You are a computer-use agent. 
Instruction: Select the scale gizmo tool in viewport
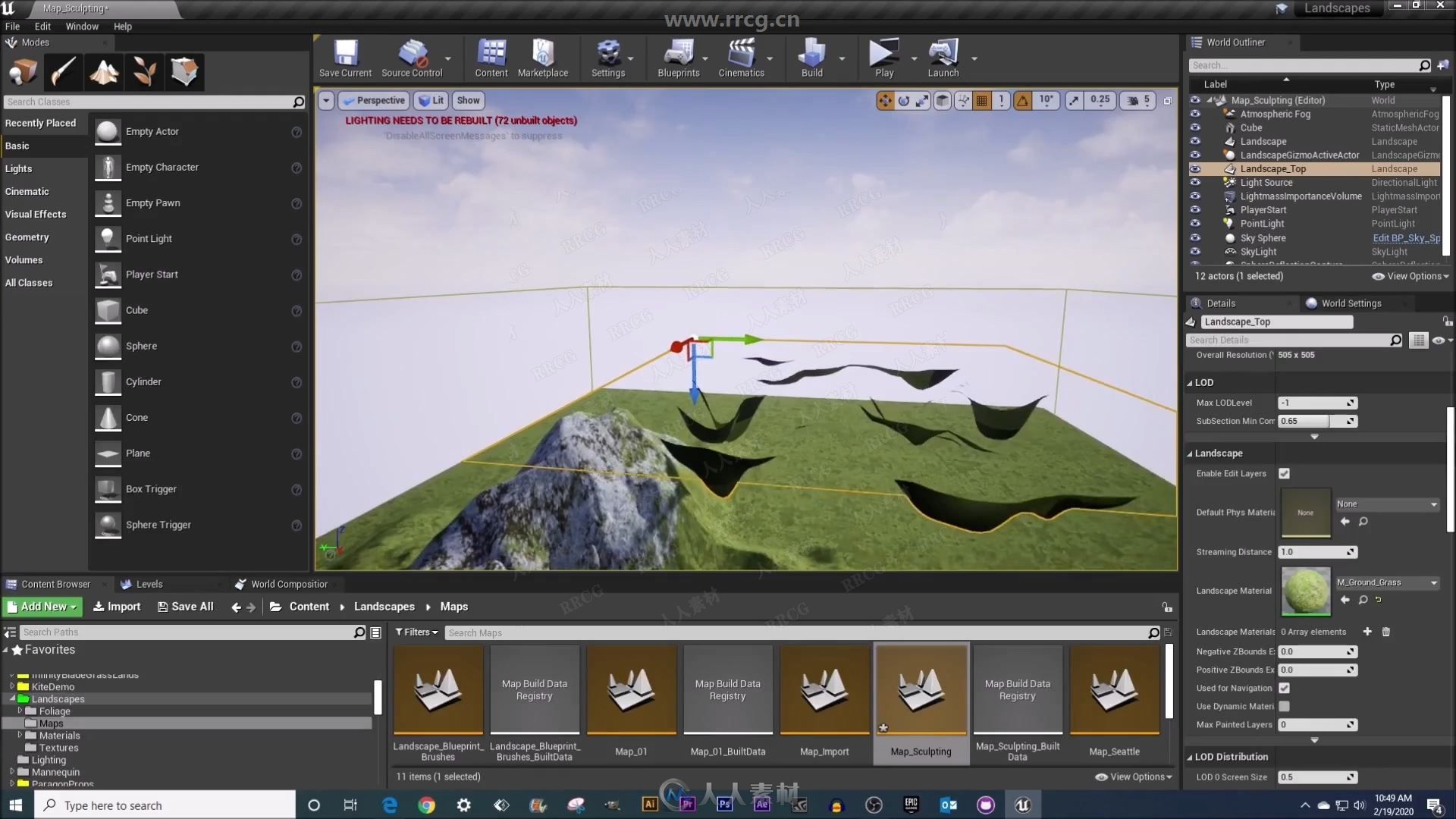(922, 100)
